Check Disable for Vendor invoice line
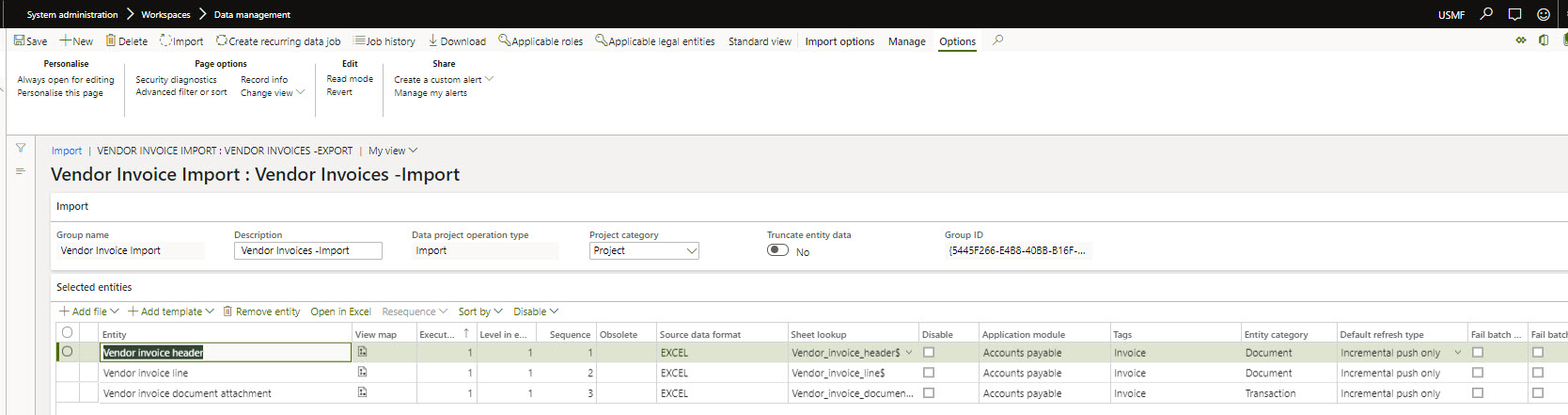 click(x=929, y=373)
